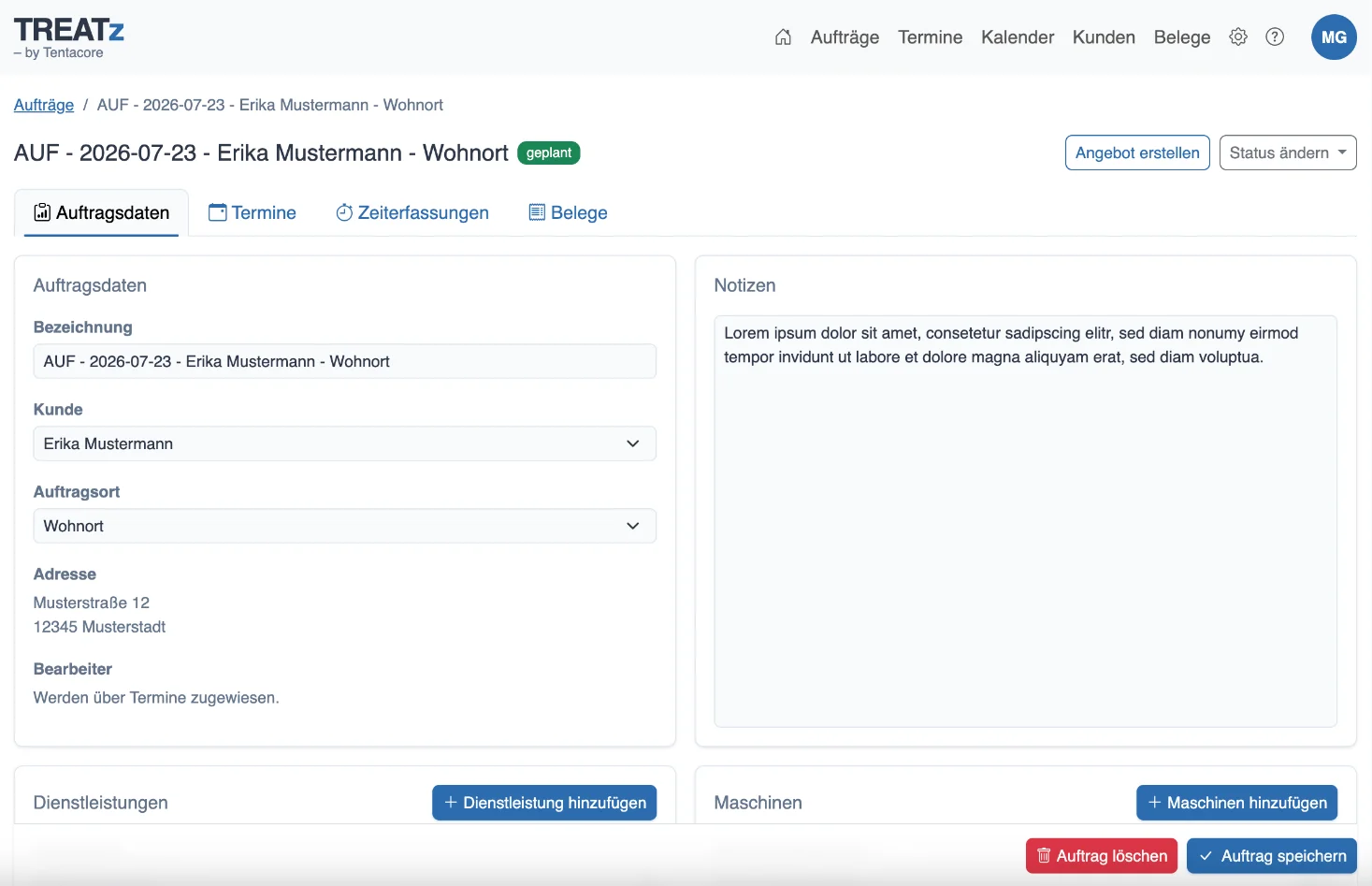This screenshot has height=886, width=1372.
Task: Expand the Kunde dropdown Erika Mustermann
Action: pos(344,443)
